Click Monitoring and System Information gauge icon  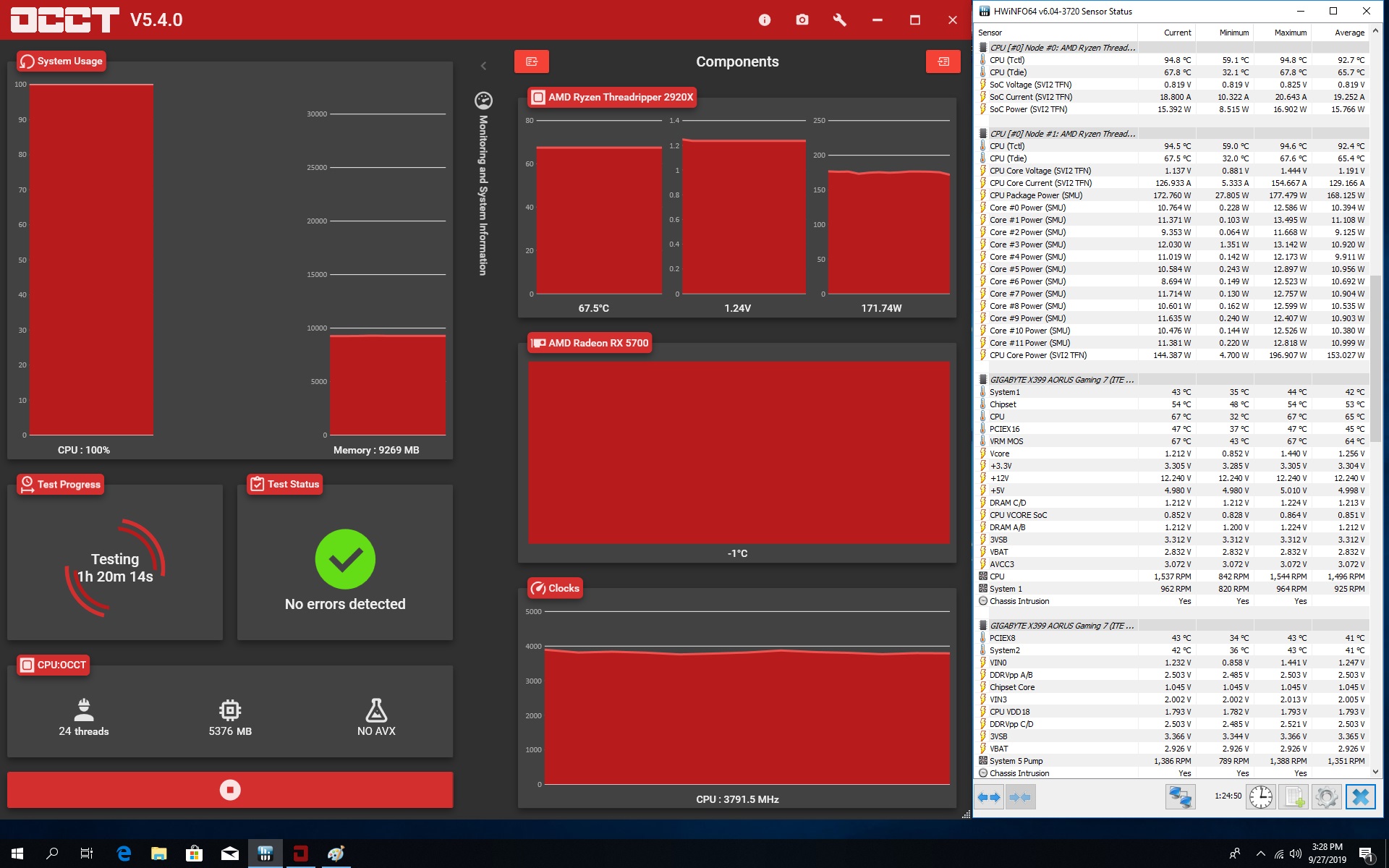pos(483,101)
